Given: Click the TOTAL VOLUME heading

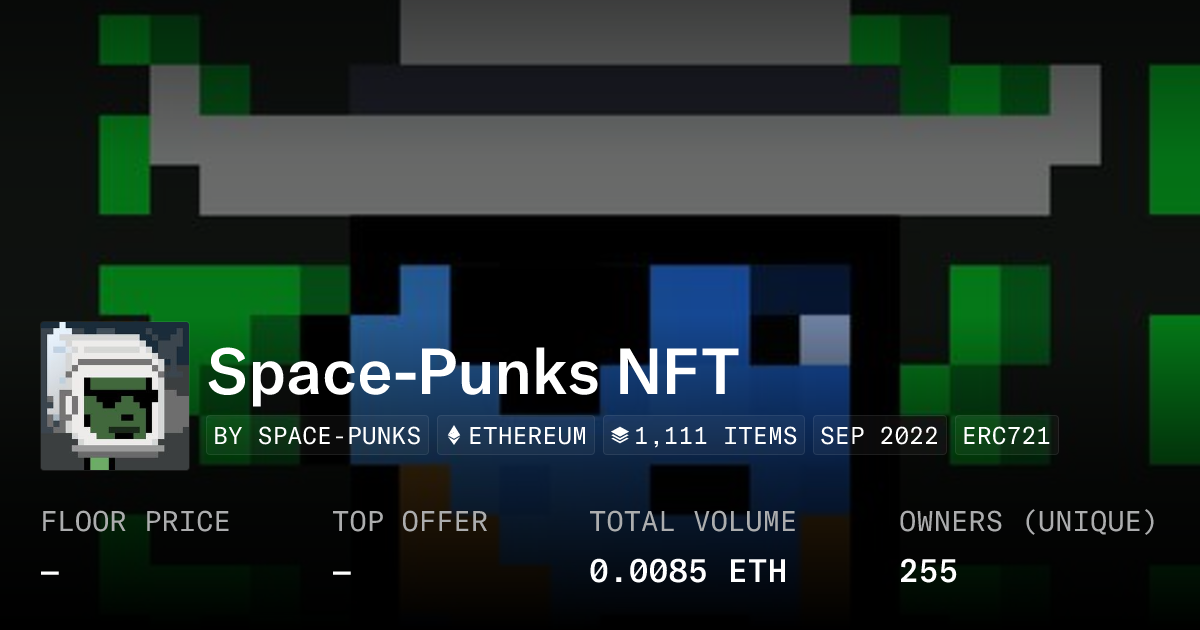Looking at the screenshot, I should pyautogui.click(x=693, y=521).
